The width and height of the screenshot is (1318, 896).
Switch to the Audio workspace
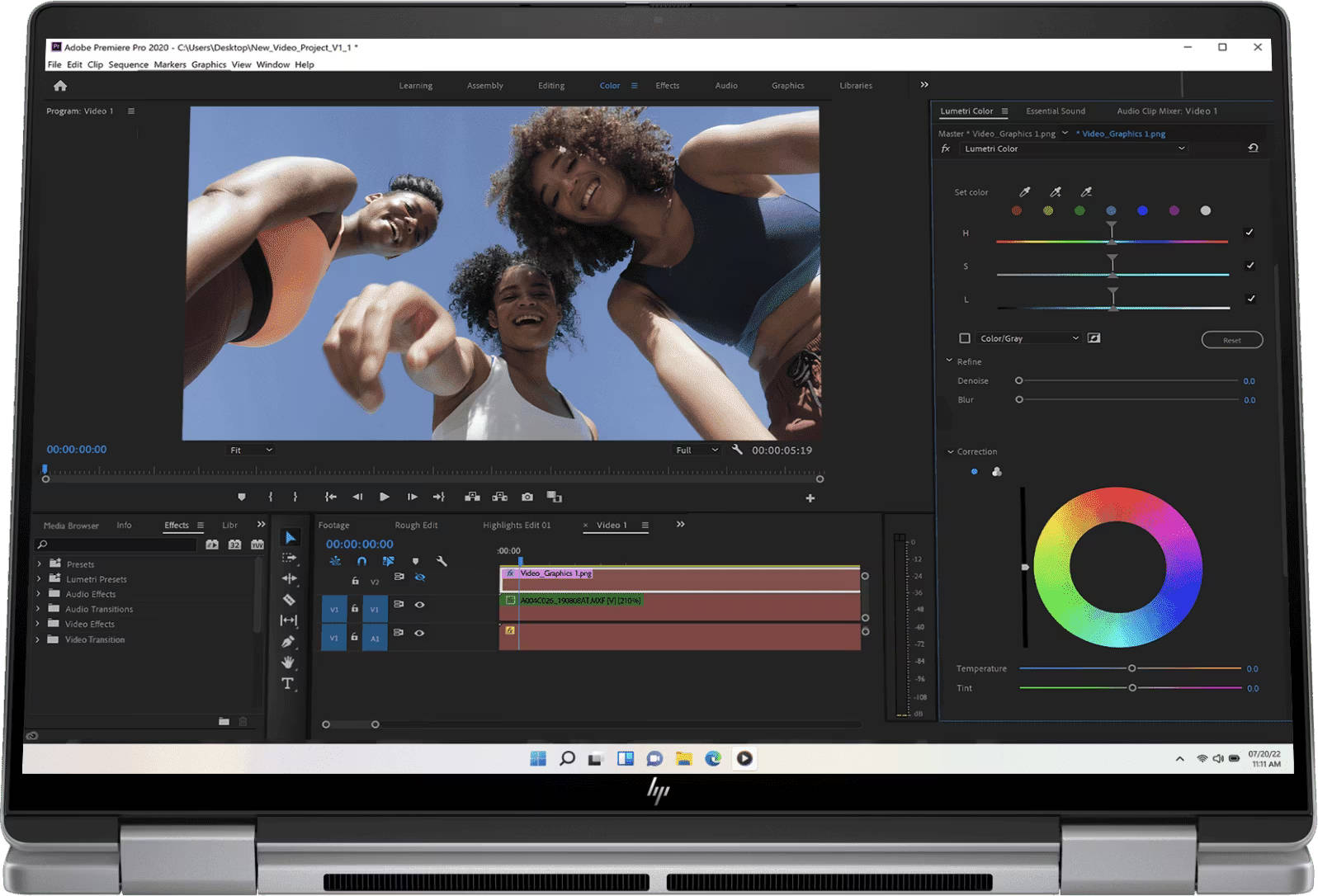(x=726, y=86)
